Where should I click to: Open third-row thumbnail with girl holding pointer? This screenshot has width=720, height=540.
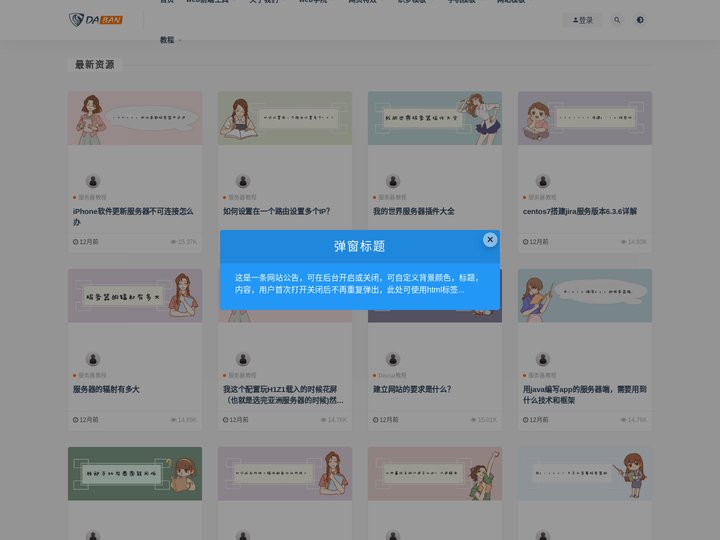point(585,473)
